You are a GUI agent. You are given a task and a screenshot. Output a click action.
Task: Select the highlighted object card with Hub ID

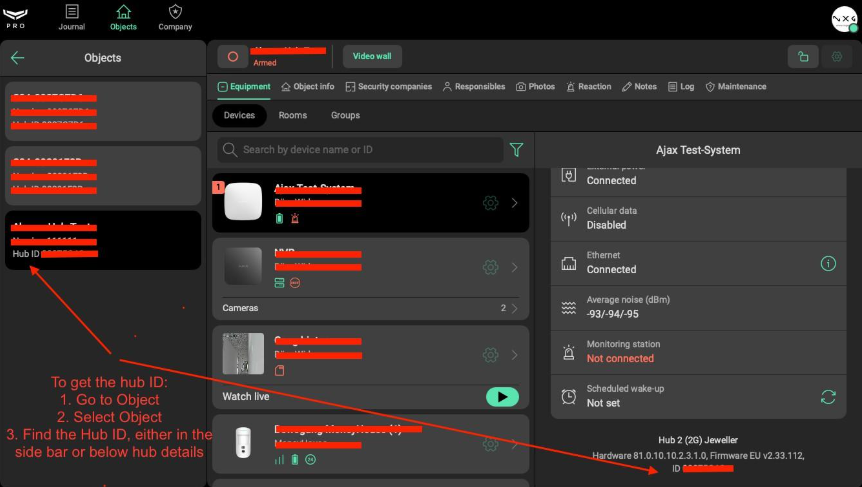coord(103,240)
